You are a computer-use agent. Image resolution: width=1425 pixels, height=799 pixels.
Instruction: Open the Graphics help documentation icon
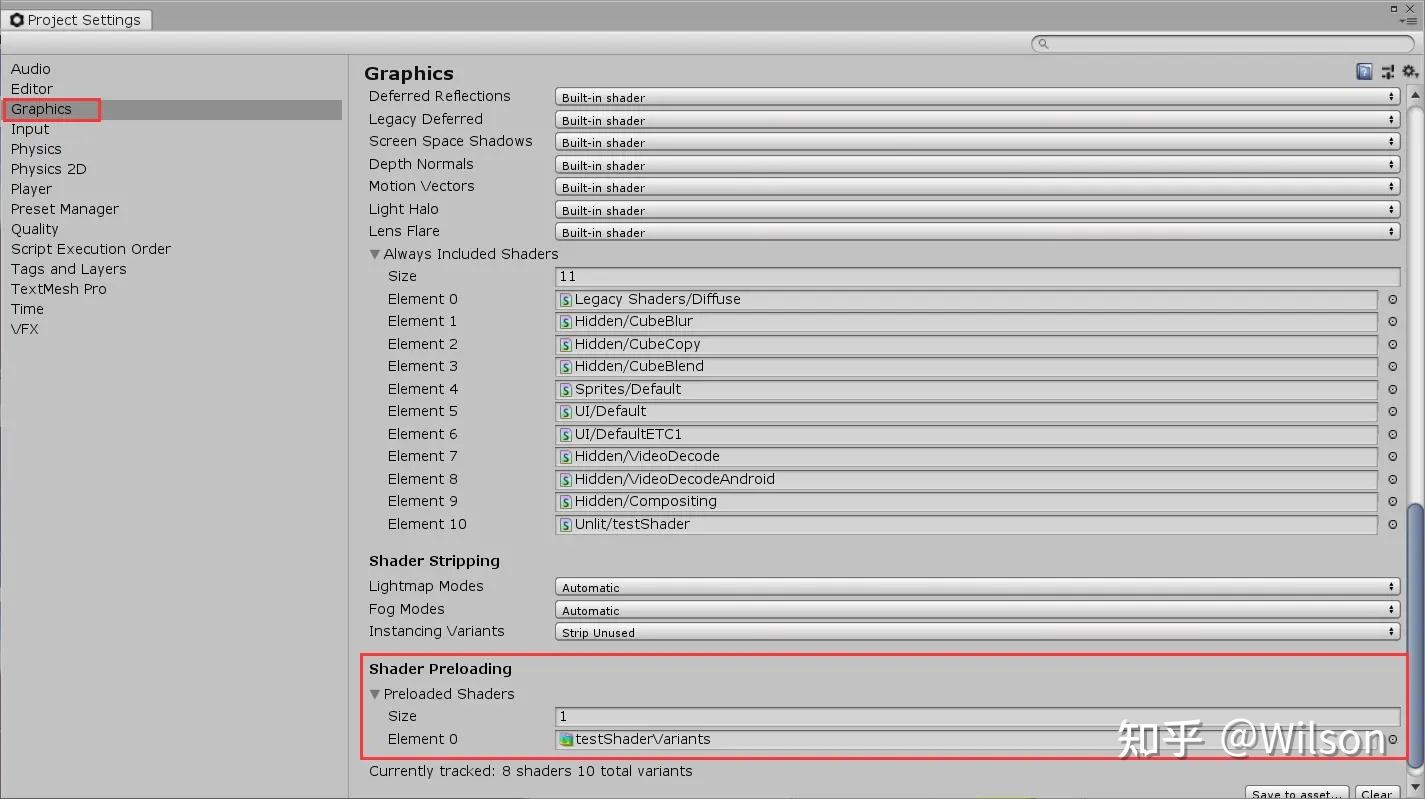[x=1364, y=71]
